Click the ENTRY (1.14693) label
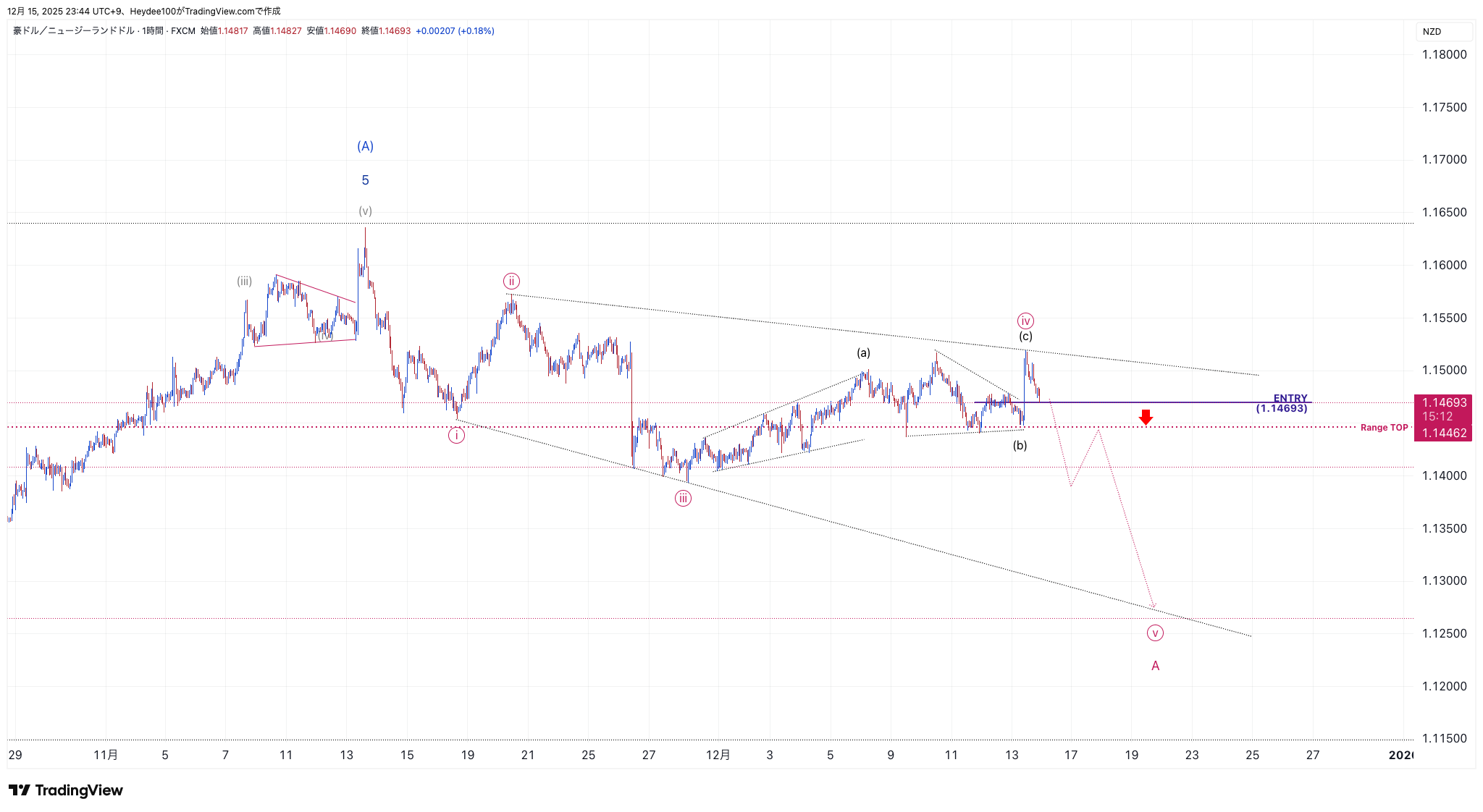The height and width of the screenshot is (812, 1483). (x=1282, y=403)
